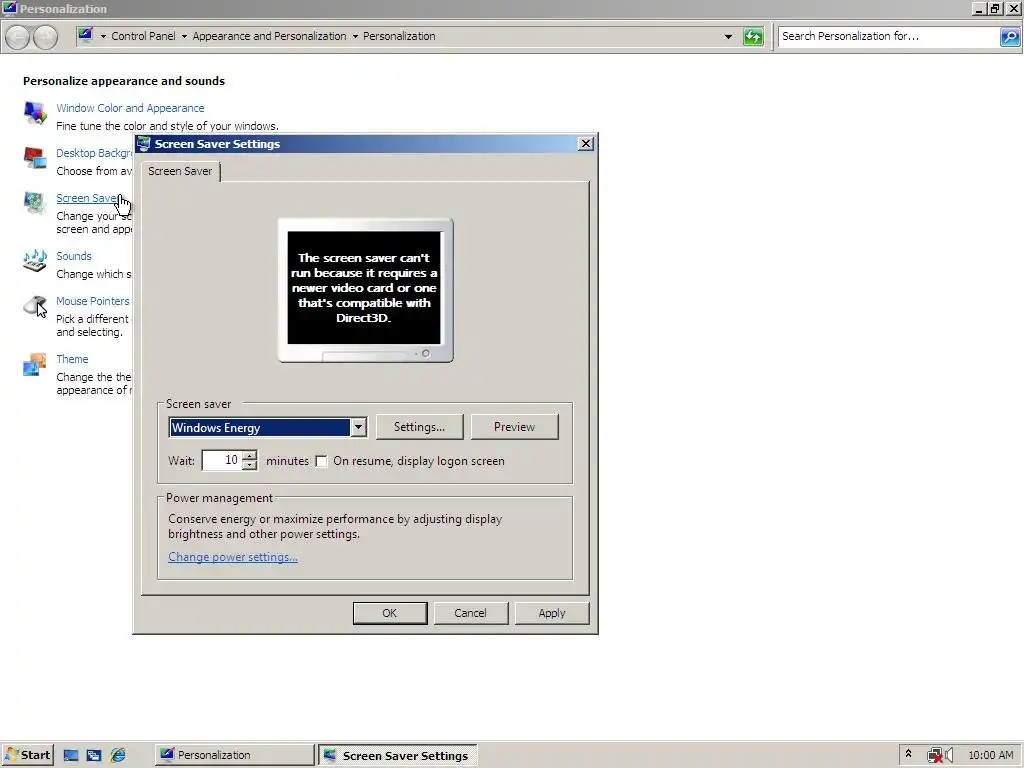Click the Screen Saver monitor icon in Personalization
The height and width of the screenshot is (768, 1024).
[35, 203]
